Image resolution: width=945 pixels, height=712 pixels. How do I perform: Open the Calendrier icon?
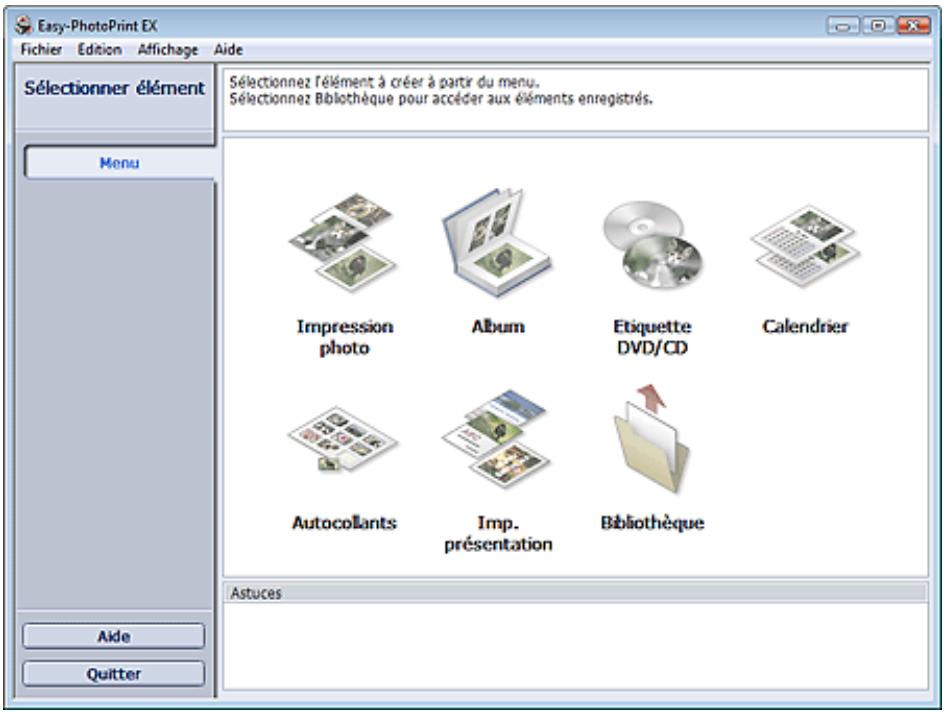click(x=805, y=246)
